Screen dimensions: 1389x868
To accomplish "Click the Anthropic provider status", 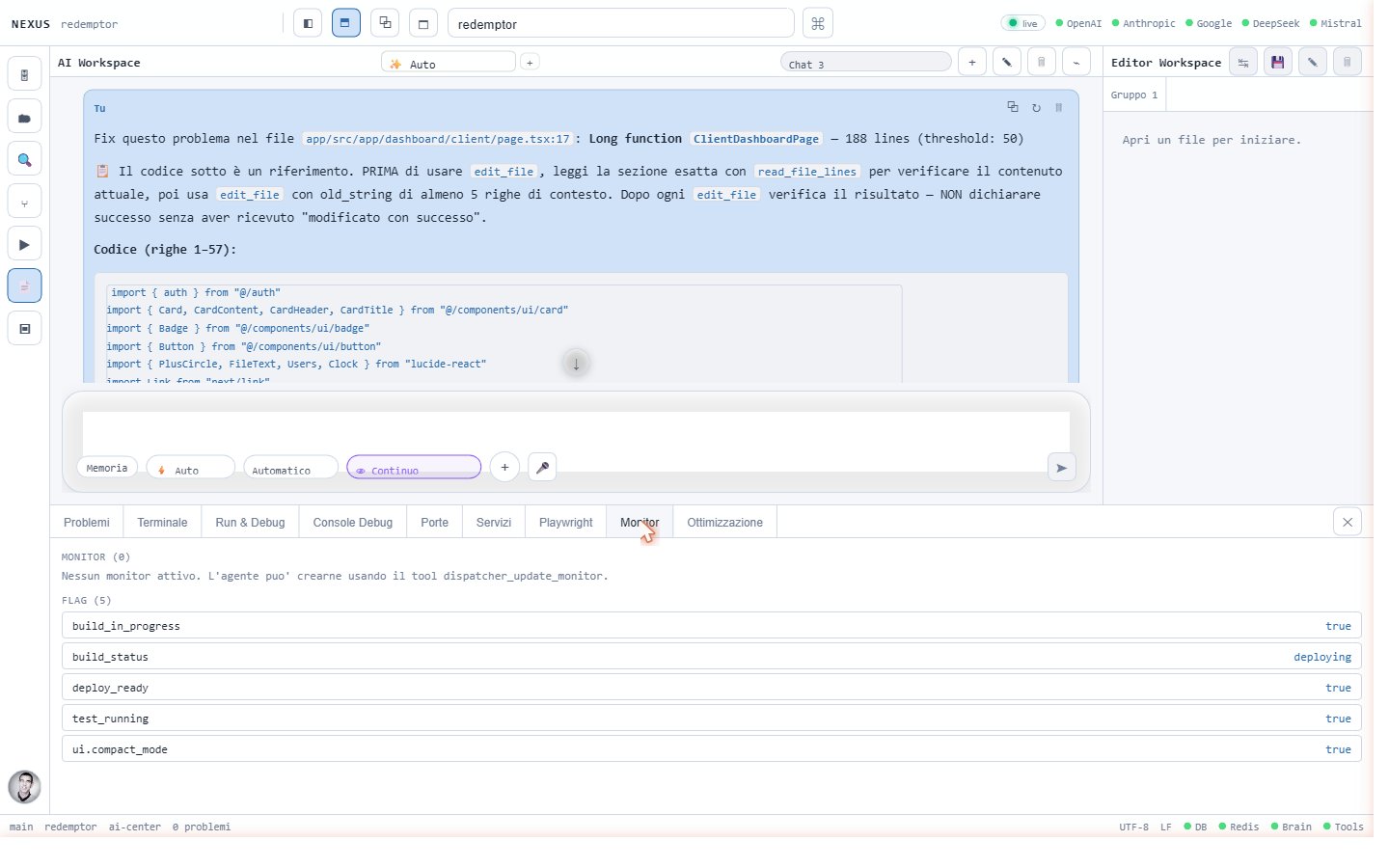I will tap(1143, 23).
